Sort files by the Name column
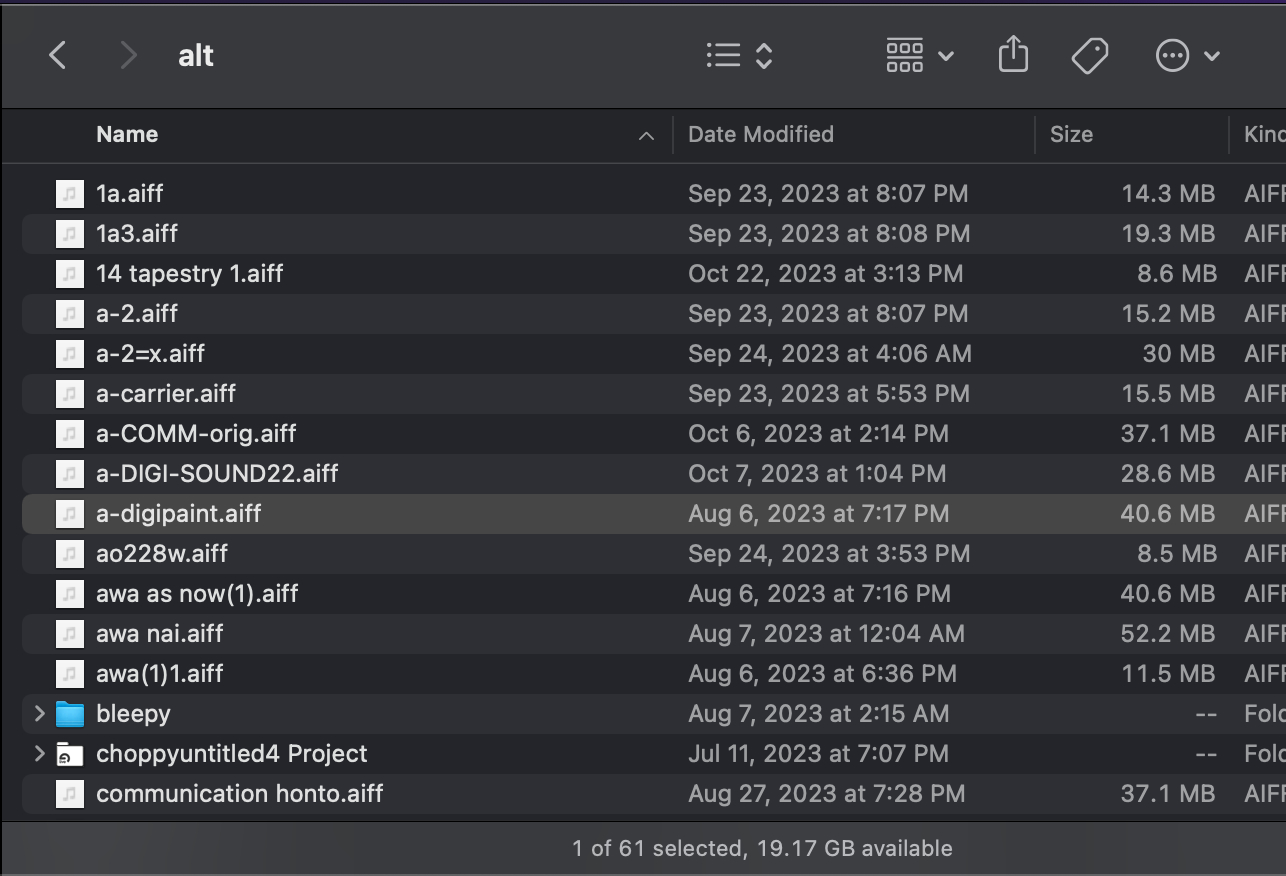The width and height of the screenshot is (1286, 876). pos(127,135)
